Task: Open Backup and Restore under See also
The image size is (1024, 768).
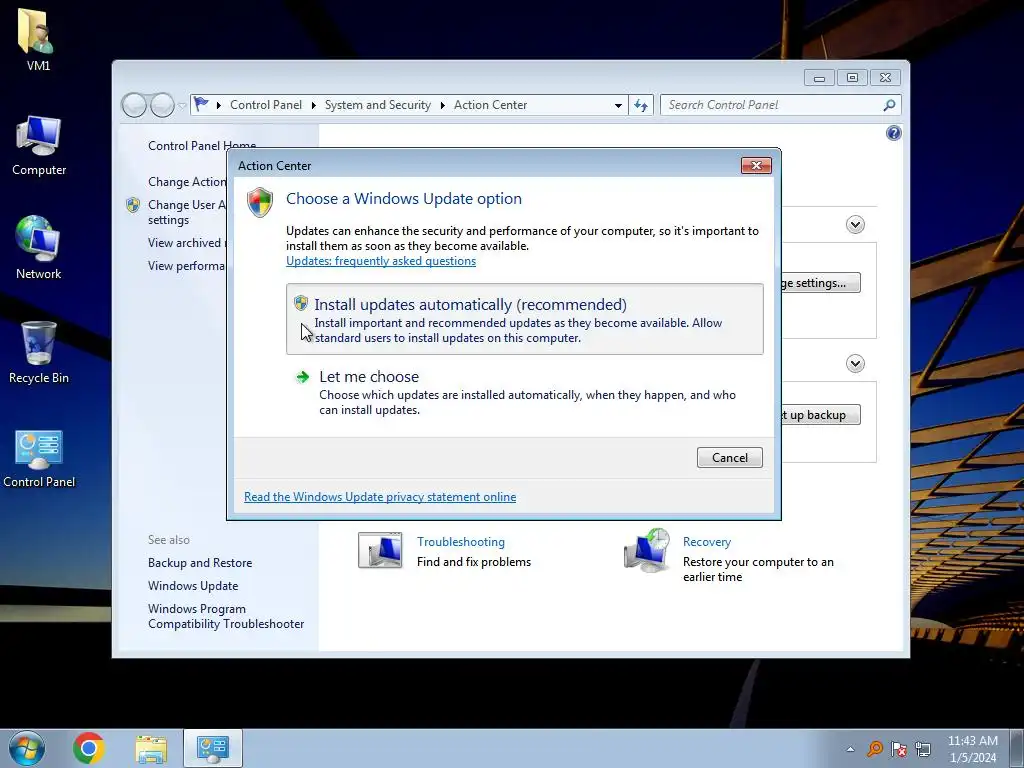Action: click(200, 563)
